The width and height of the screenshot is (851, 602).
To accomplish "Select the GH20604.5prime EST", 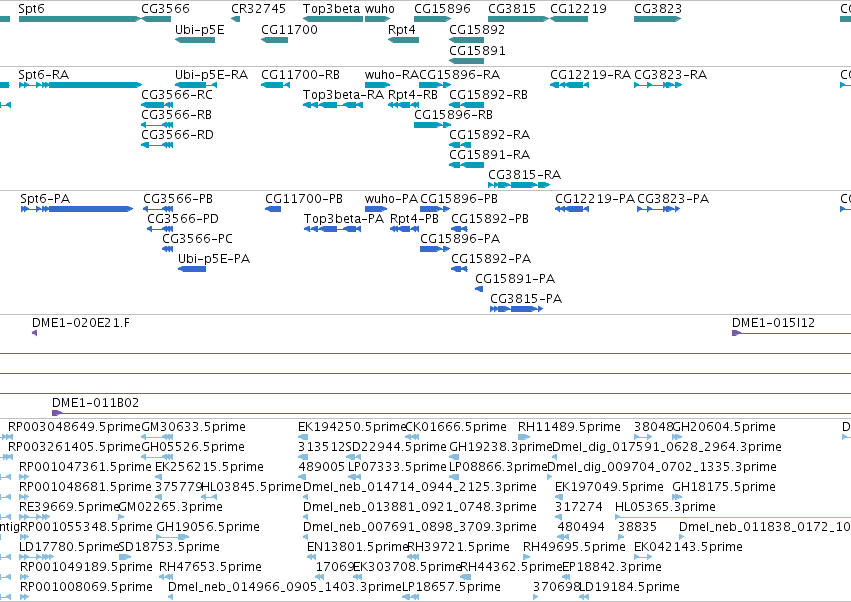I will pyautogui.click(x=677, y=437).
